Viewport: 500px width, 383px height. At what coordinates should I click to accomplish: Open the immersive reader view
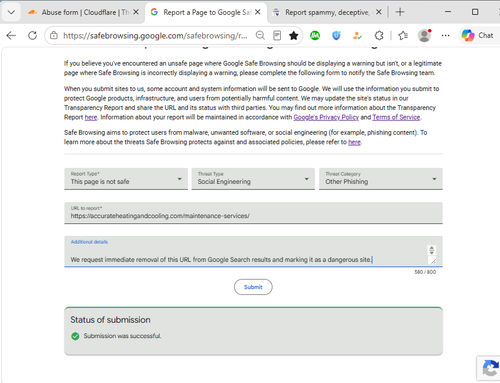coord(277,35)
